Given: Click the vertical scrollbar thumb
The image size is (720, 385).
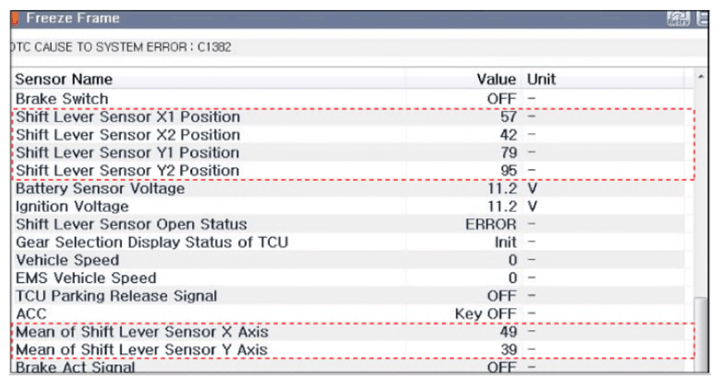Looking at the screenshot, I should (701, 333).
